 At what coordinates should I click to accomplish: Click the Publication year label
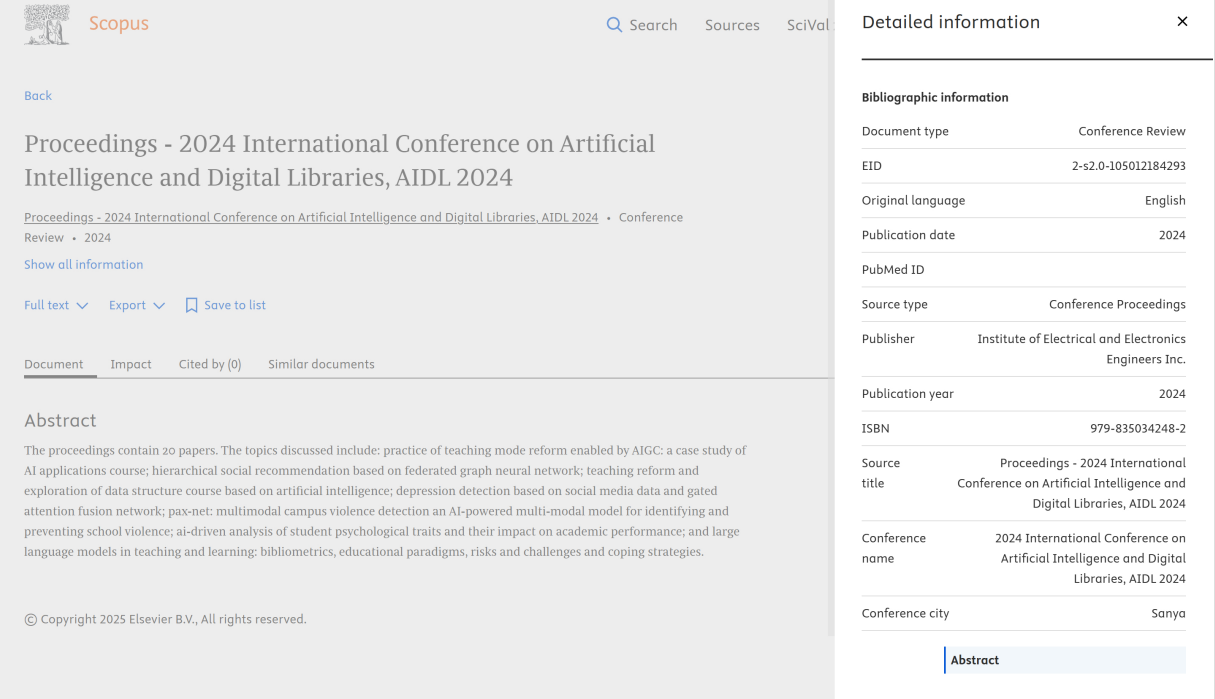[908, 394]
